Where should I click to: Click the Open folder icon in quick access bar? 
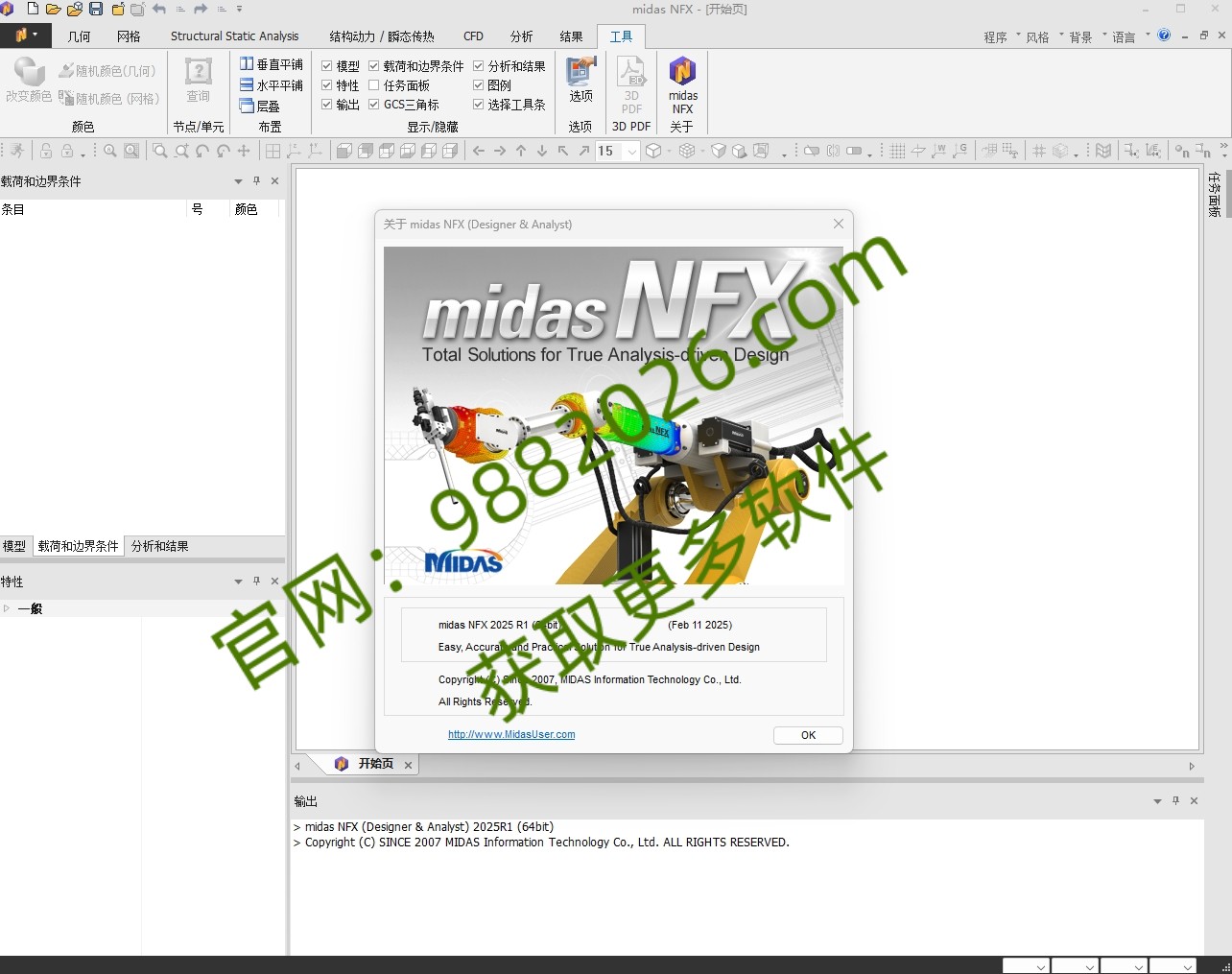point(54,10)
